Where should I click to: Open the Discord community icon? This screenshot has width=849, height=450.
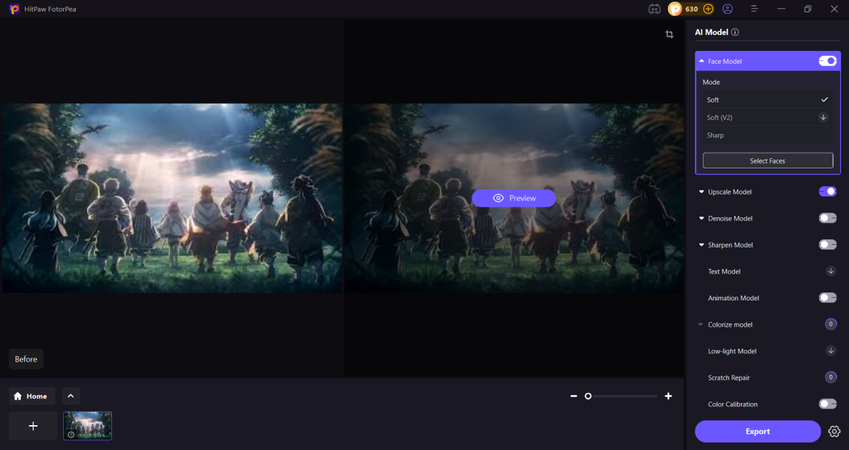[x=654, y=9]
